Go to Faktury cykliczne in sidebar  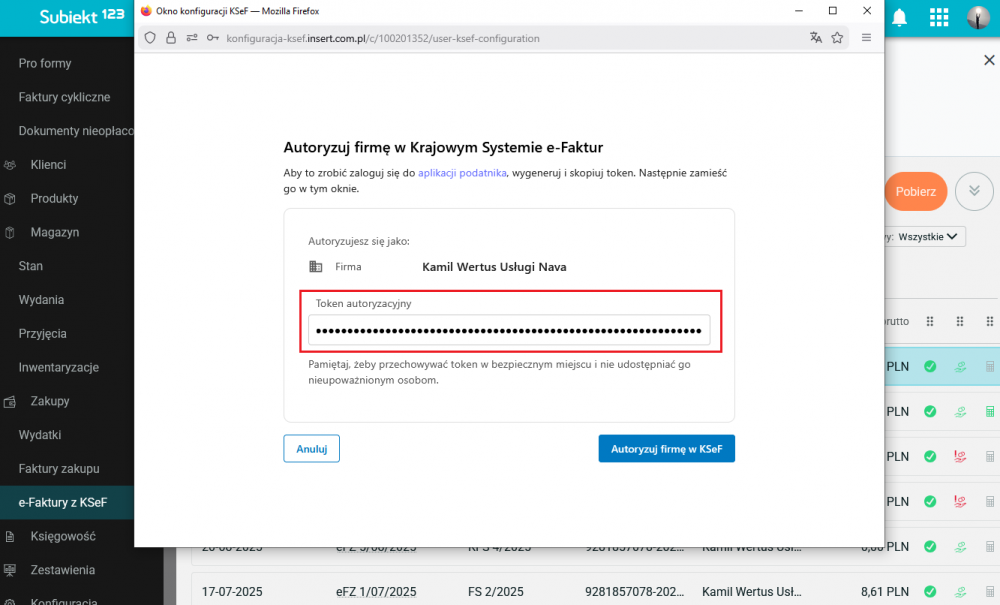[64, 97]
